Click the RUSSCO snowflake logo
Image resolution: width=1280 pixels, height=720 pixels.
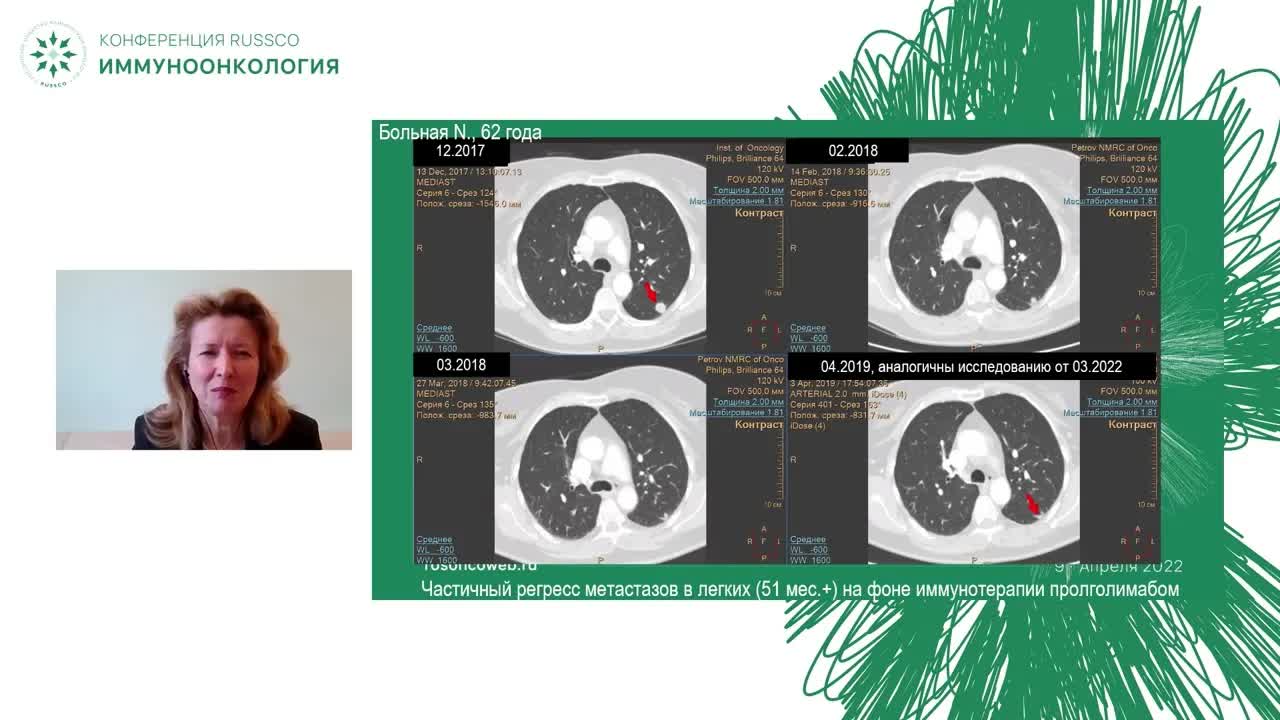coord(53,54)
